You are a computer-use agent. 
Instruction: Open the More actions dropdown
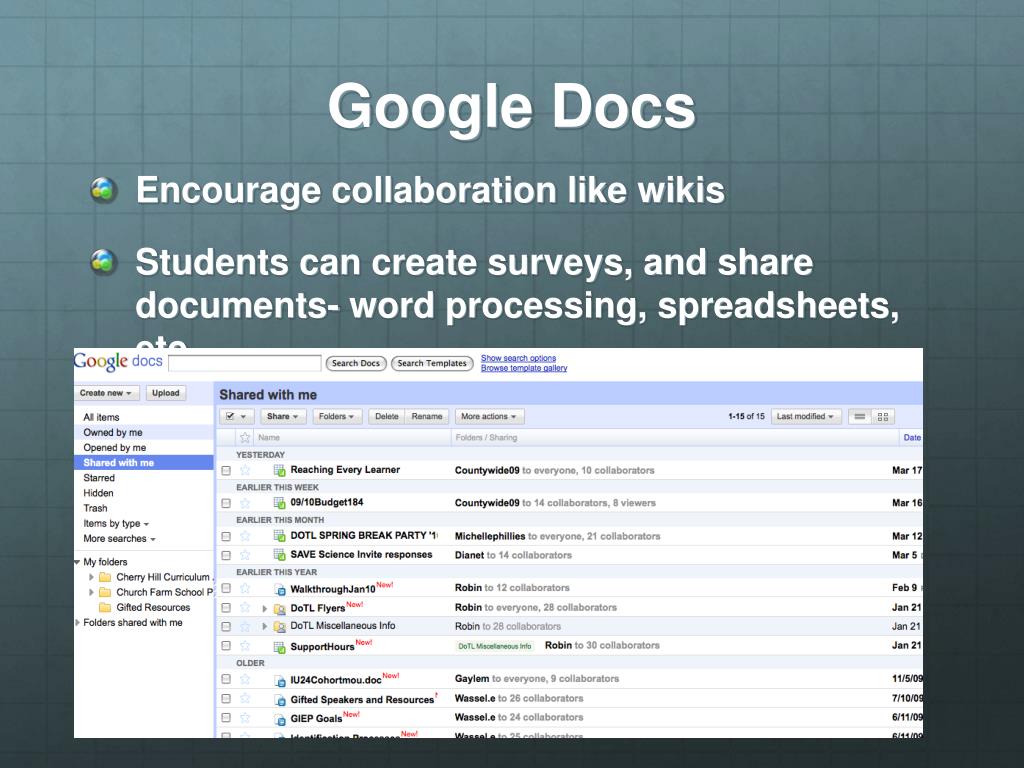[x=489, y=417]
